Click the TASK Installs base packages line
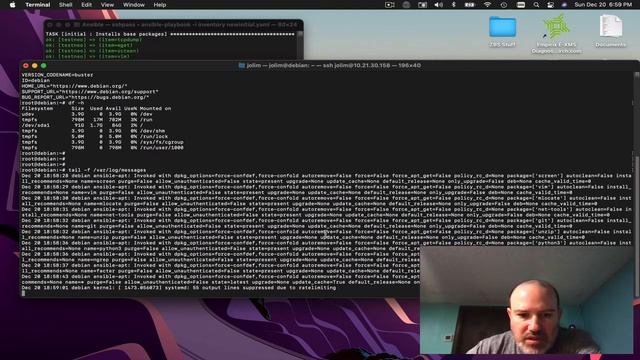This screenshot has width=640, height=360. pos(170,34)
